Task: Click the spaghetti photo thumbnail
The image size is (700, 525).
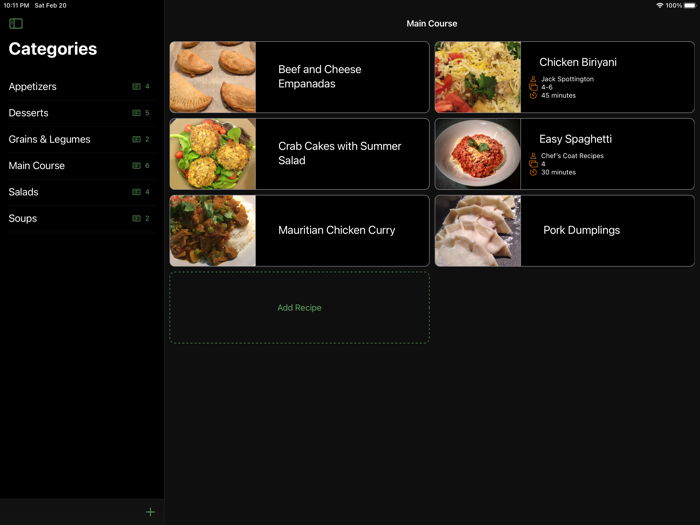Action: point(478,154)
